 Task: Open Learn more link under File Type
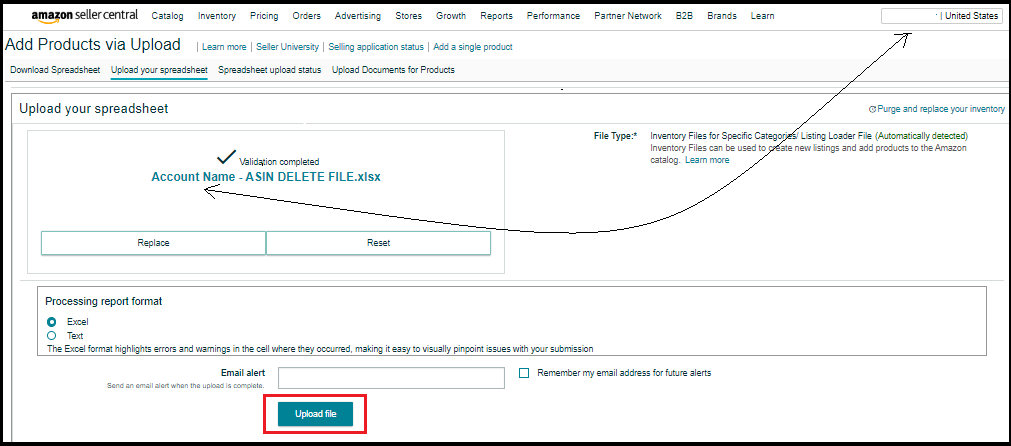point(707,160)
